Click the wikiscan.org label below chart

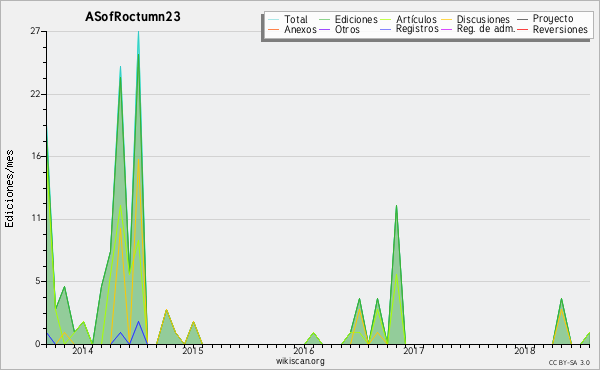pyautogui.click(x=300, y=361)
